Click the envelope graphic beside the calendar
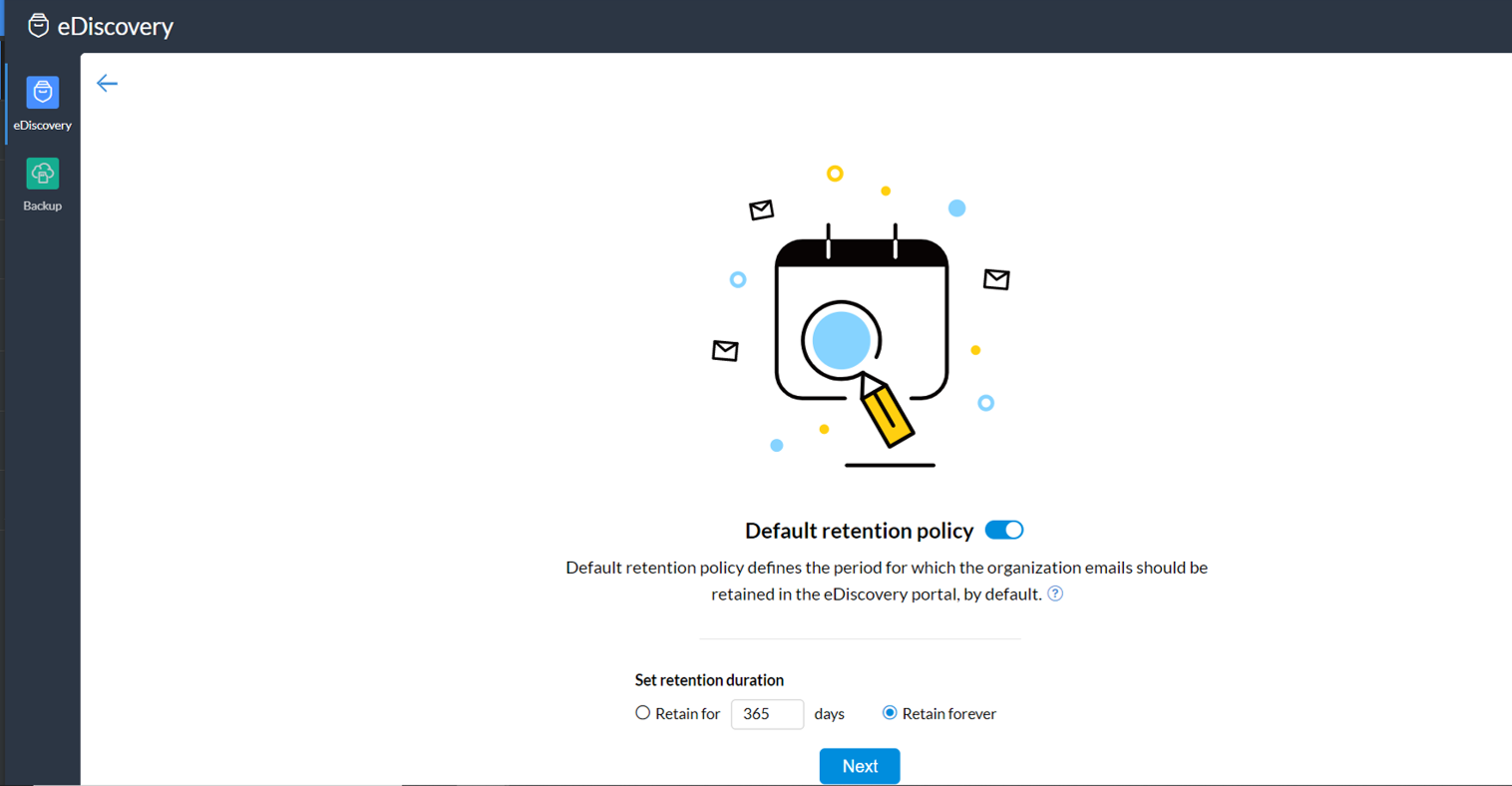Image resolution: width=1512 pixels, height=786 pixels. click(994, 279)
